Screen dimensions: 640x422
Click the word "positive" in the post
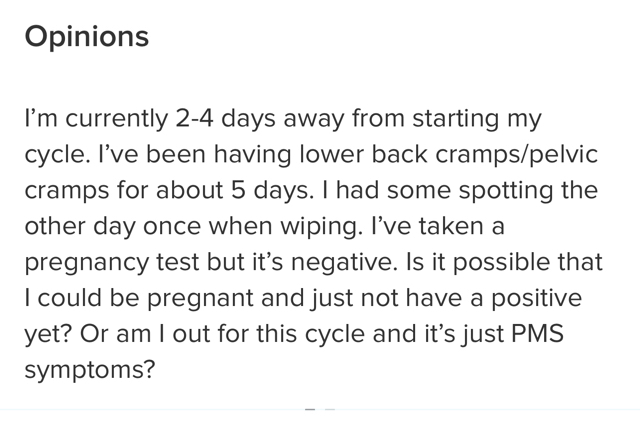pos(536,298)
